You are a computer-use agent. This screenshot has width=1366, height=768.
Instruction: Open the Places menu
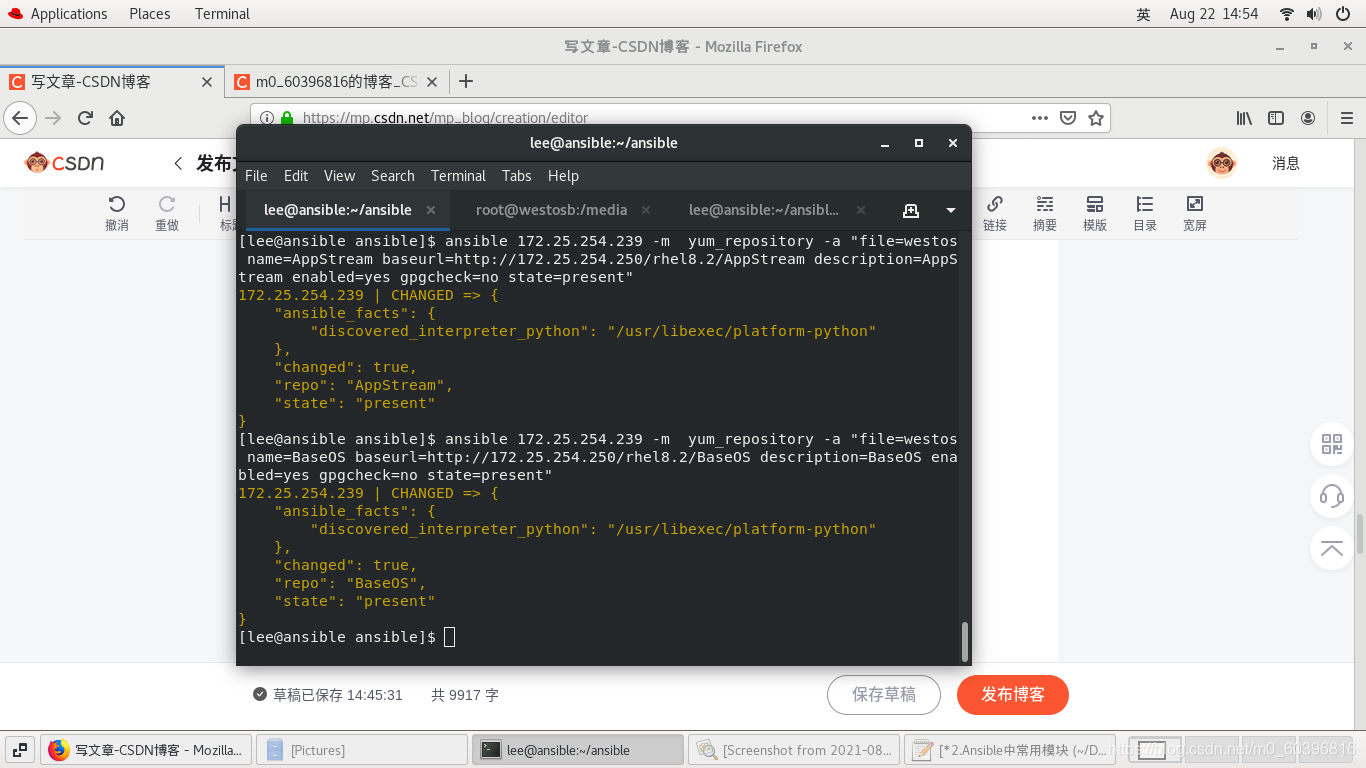pos(150,14)
